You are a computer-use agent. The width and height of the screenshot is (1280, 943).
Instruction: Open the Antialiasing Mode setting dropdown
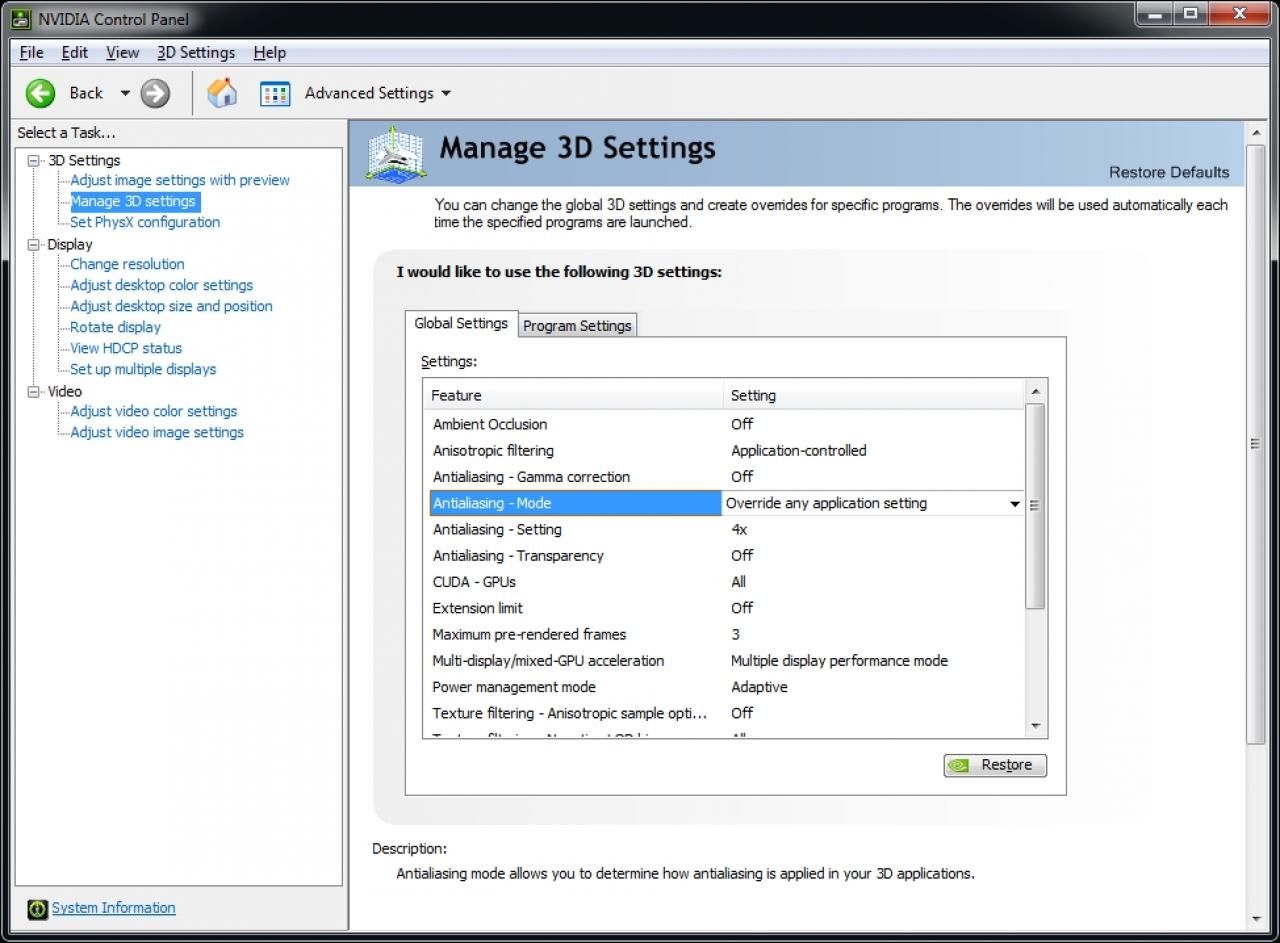[x=1015, y=504]
